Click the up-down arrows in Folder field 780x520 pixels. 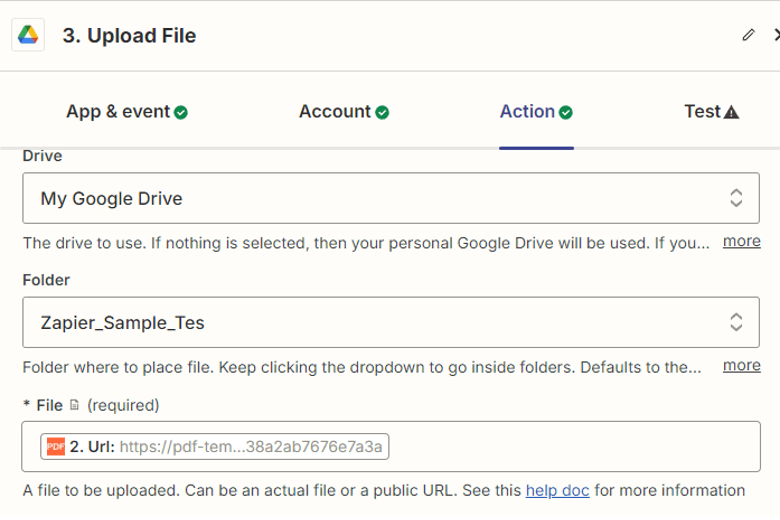click(736, 322)
